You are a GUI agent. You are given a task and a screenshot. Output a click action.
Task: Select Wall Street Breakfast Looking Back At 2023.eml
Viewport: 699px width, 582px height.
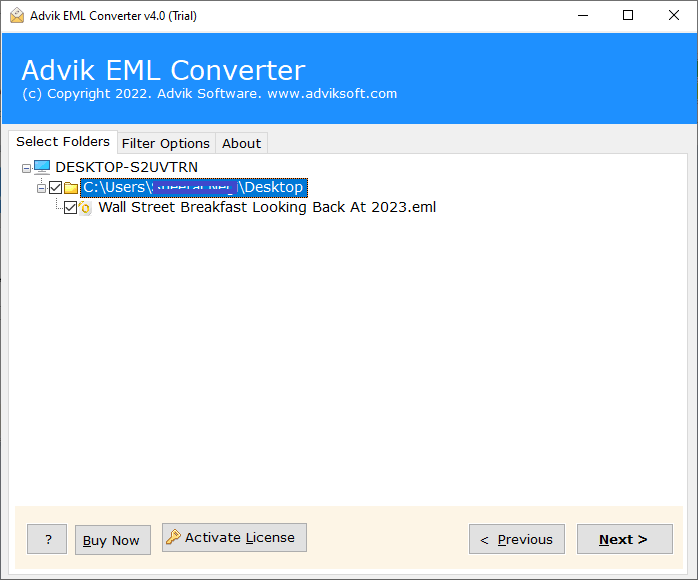click(x=266, y=208)
